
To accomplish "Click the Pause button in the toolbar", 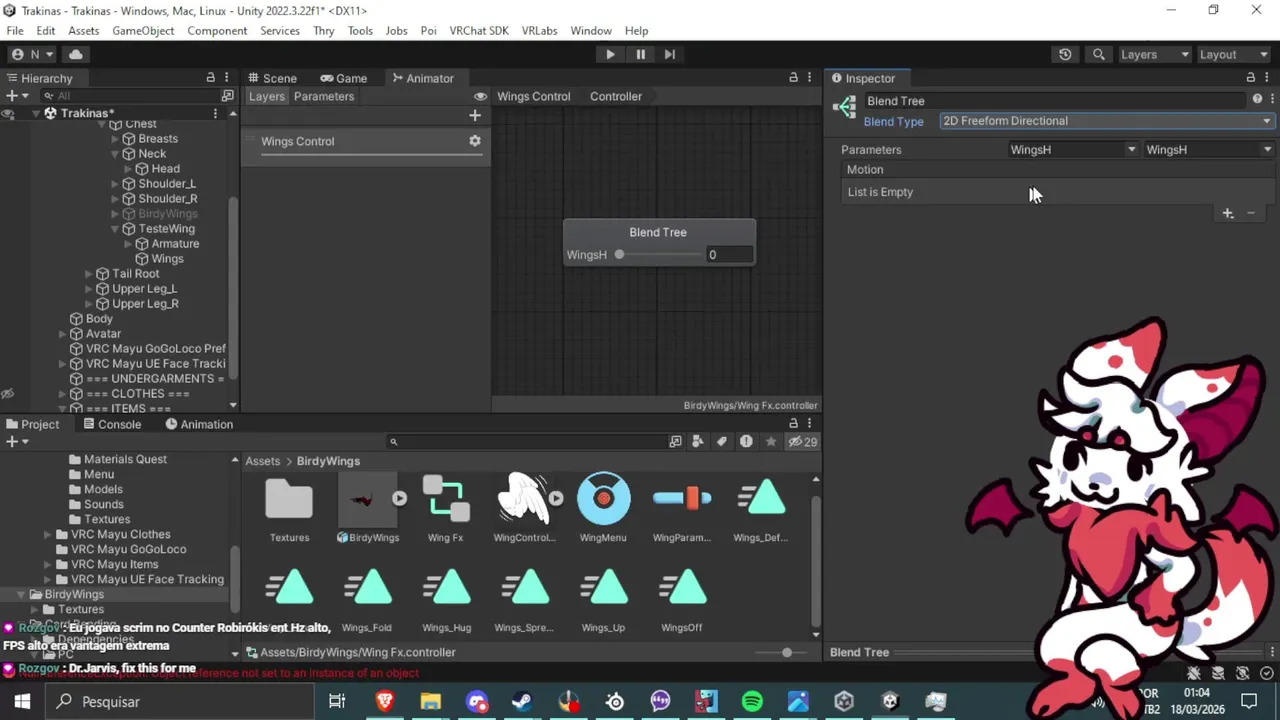I will point(640,54).
